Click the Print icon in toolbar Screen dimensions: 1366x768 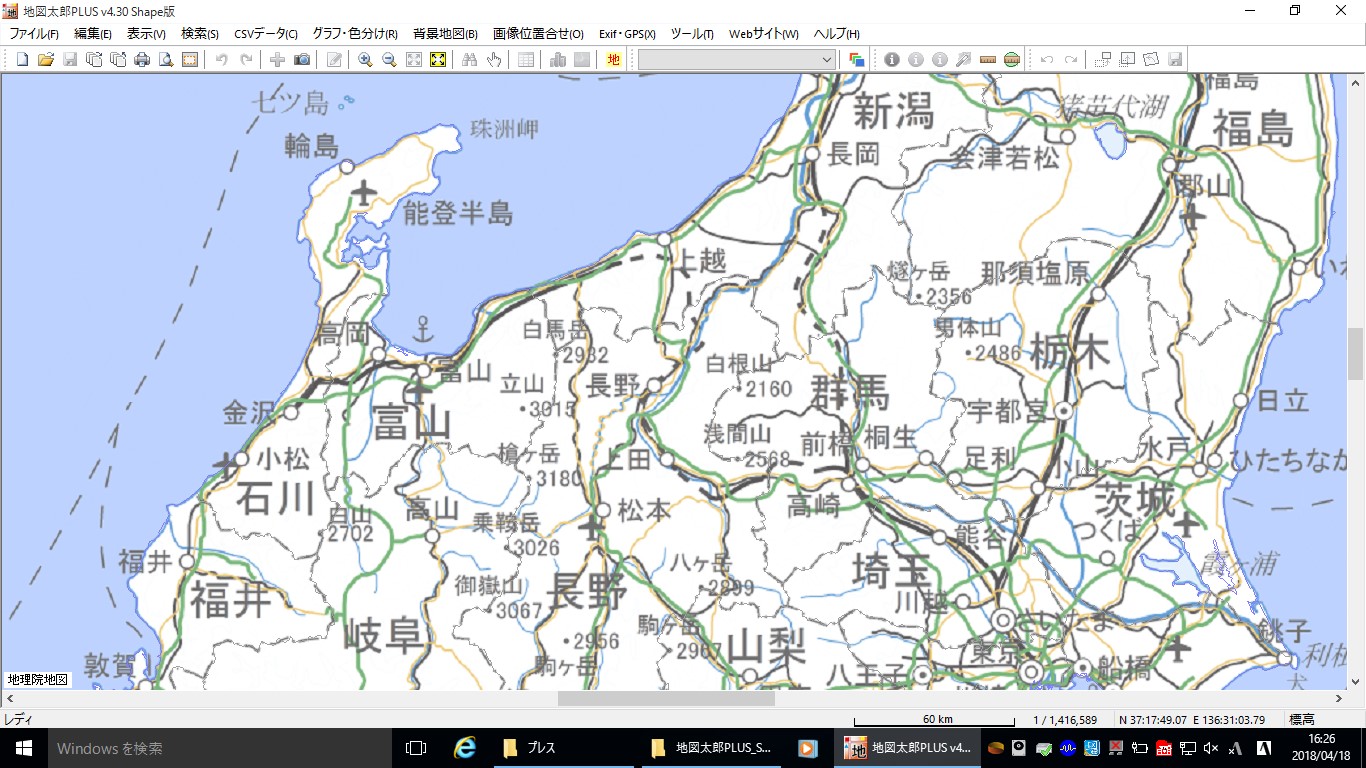point(142,60)
